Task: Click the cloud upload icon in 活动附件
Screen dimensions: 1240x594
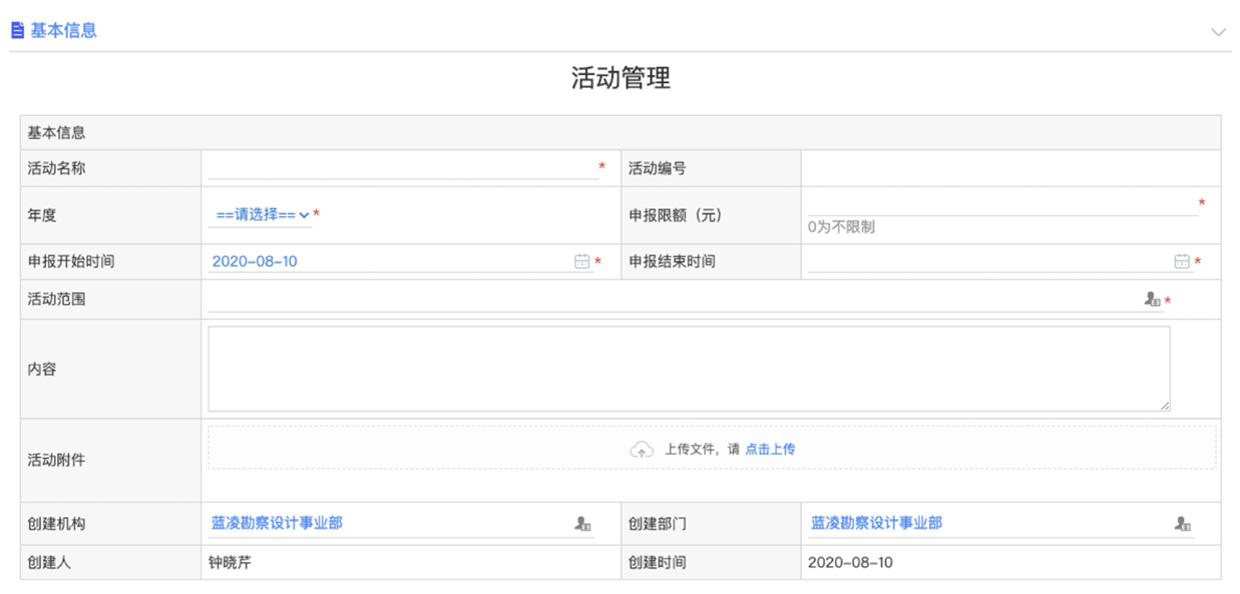Action: tap(641, 450)
